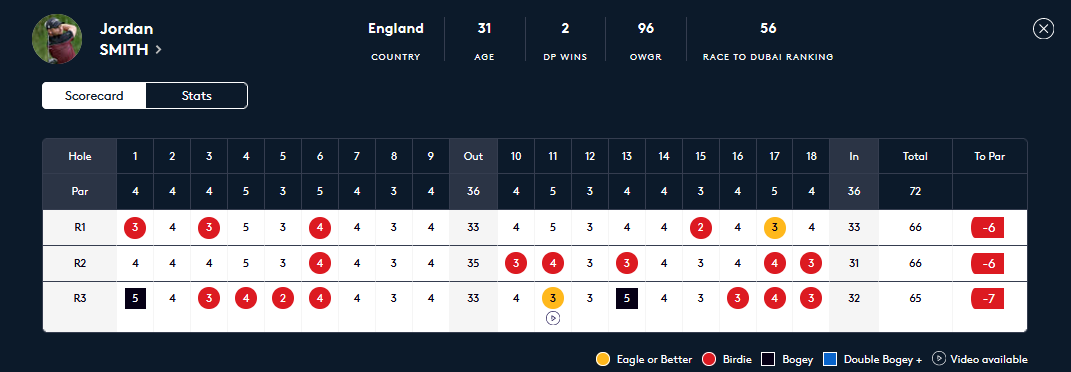
Task: Click the R3 hole 11 eagle circle
Action: tap(553, 298)
